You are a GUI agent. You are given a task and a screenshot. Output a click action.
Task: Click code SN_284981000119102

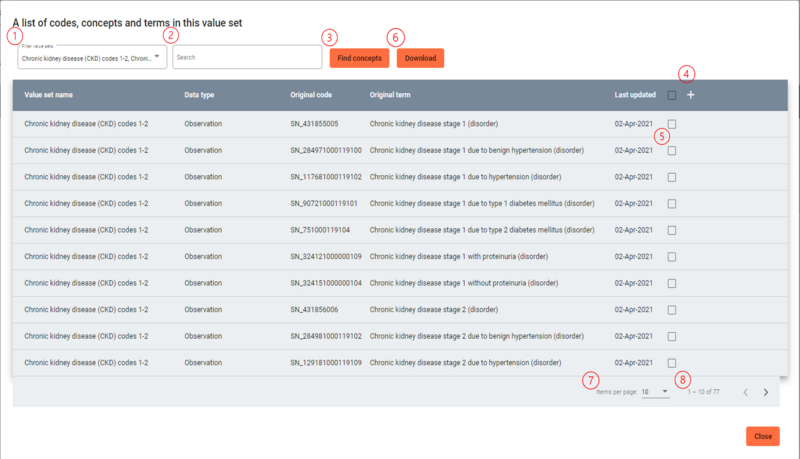pyautogui.click(x=326, y=336)
